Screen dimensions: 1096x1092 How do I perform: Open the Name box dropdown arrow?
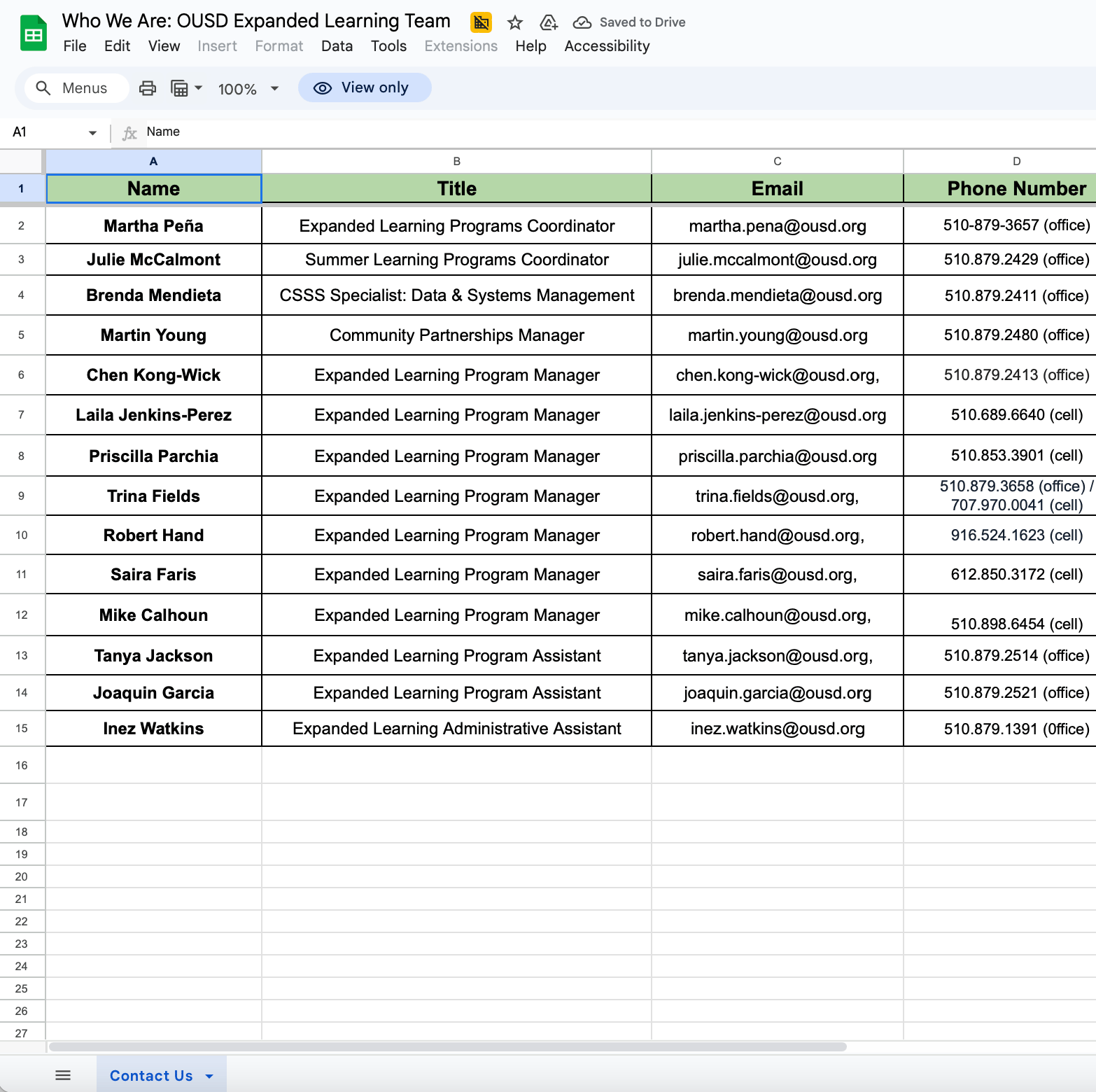pos(92,132)
